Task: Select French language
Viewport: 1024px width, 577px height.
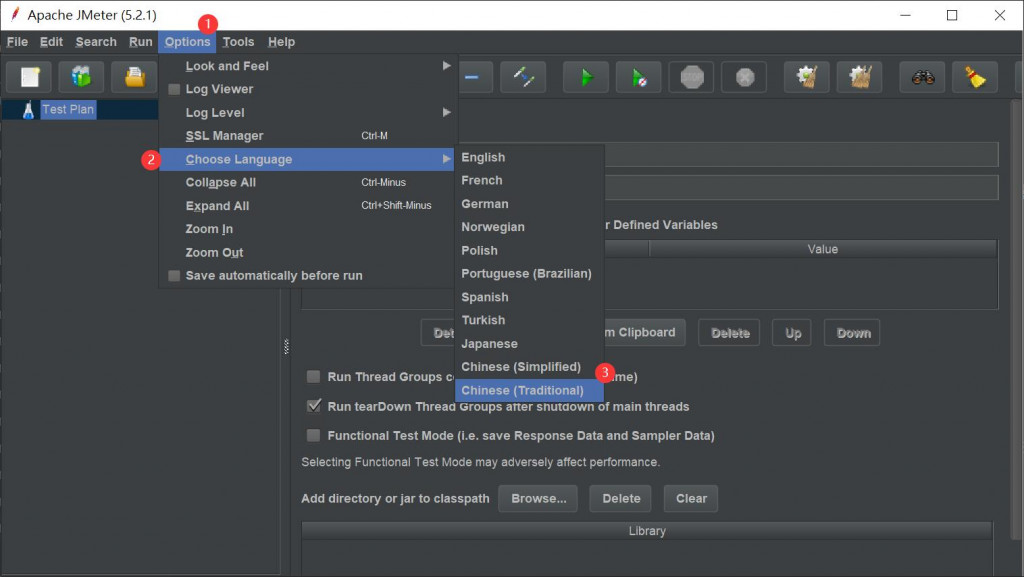Action: [530, 180]
